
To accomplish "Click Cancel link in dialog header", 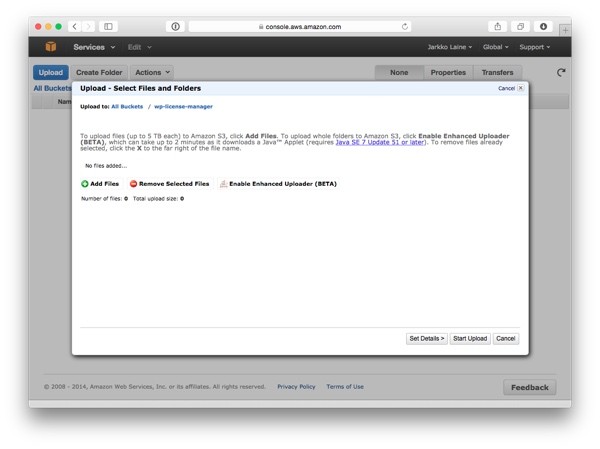I will [506, 88].
